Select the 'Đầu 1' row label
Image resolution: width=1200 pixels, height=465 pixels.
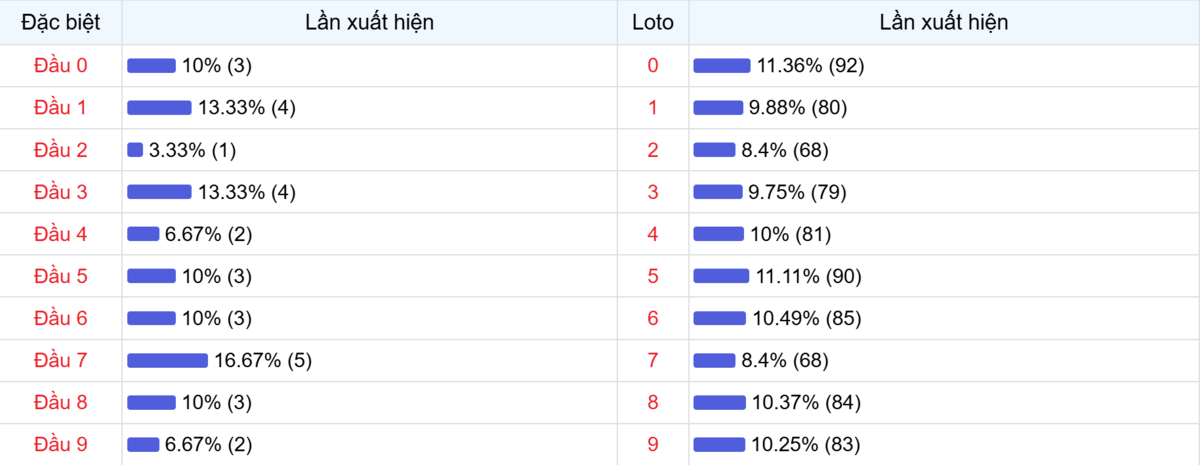coord(60,108)
